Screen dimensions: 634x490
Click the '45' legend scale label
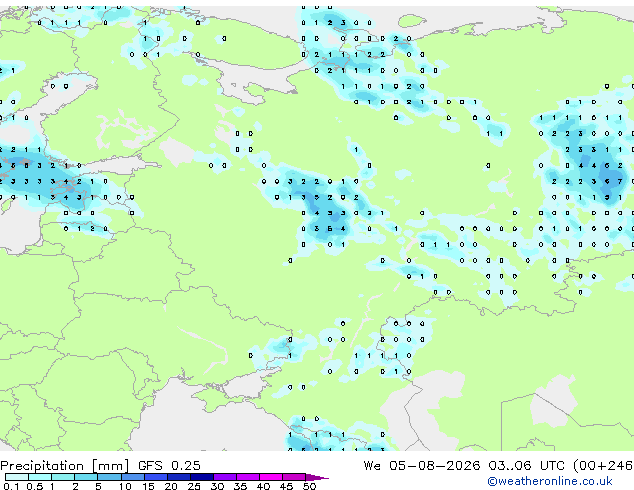[x=287, y=486]
